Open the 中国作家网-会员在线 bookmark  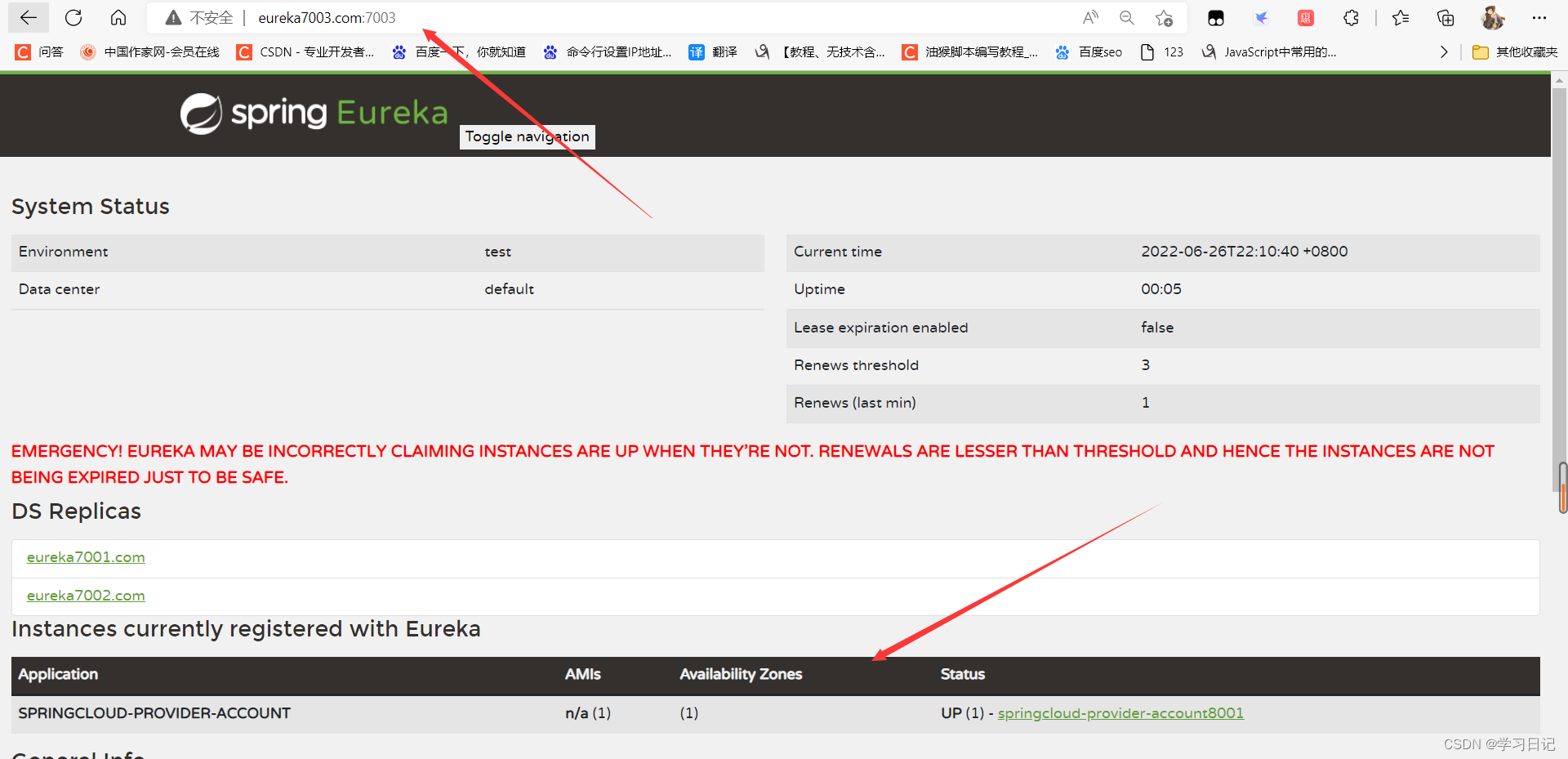click(x=149, y=52)
